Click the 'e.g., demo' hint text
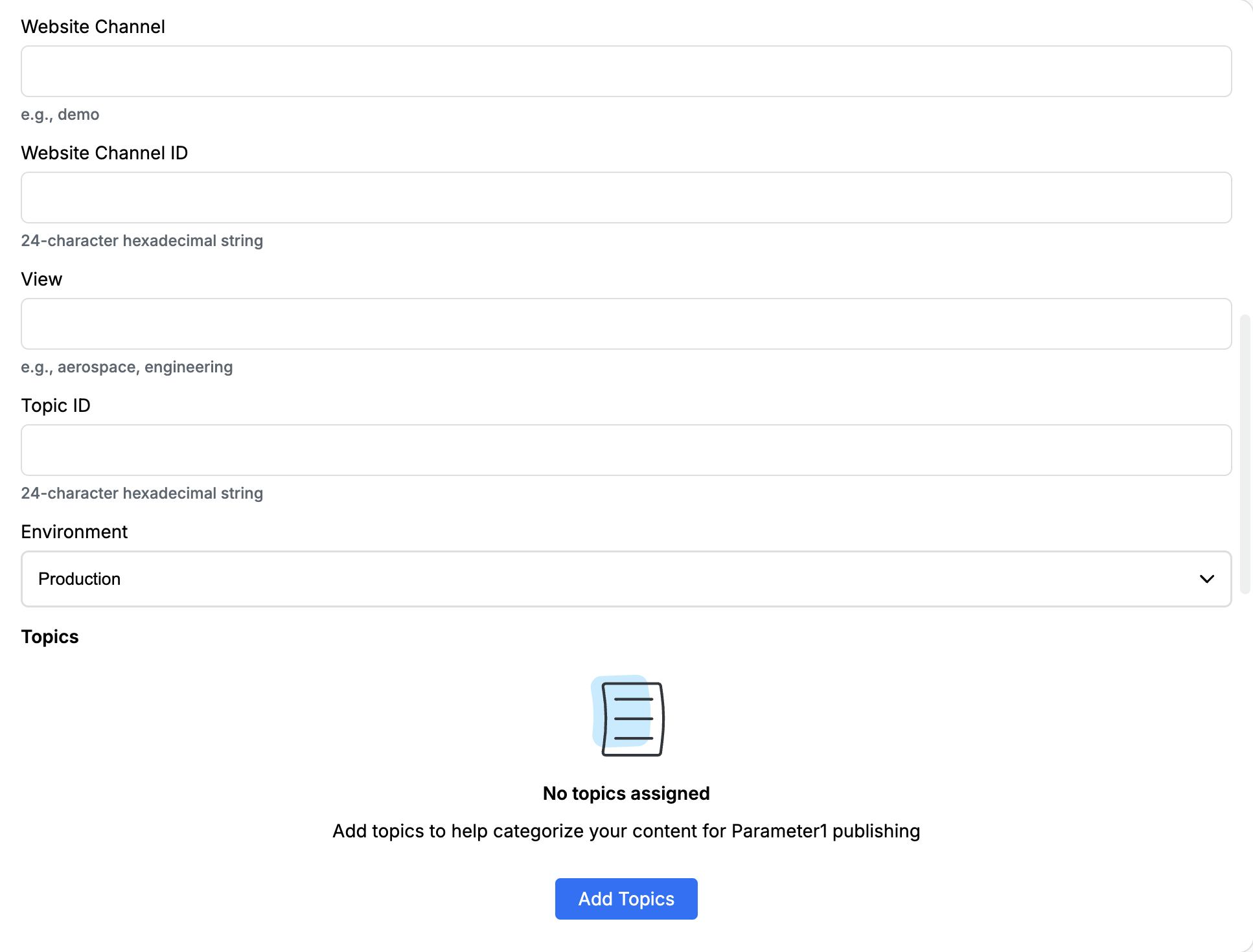 tap(60, 115)
